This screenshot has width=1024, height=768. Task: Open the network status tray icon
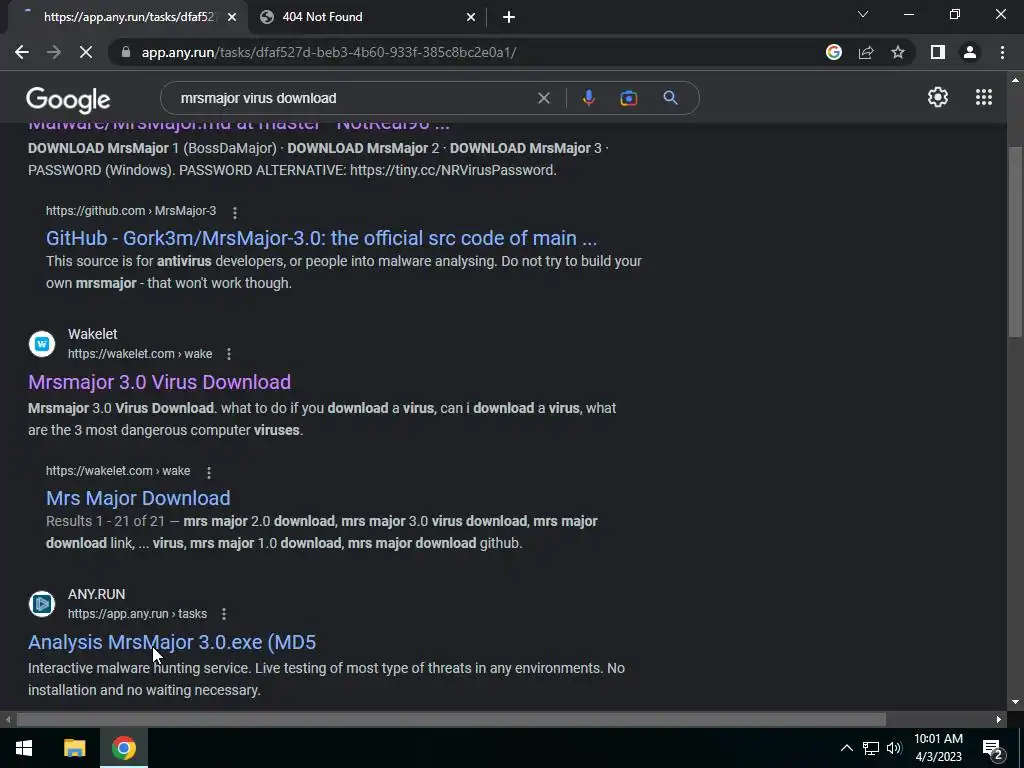pyautogui.click(x=871, y=748)
